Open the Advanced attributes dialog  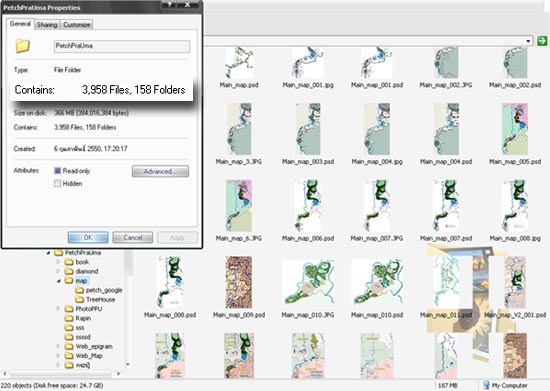tap(160, 171)
